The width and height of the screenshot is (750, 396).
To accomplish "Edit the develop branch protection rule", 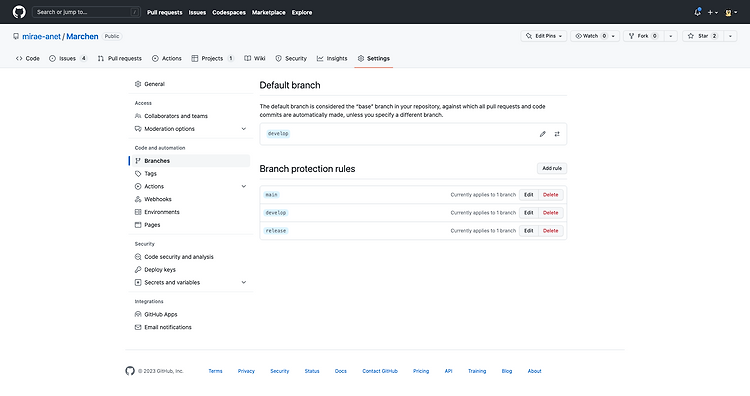I will (529, 213).
